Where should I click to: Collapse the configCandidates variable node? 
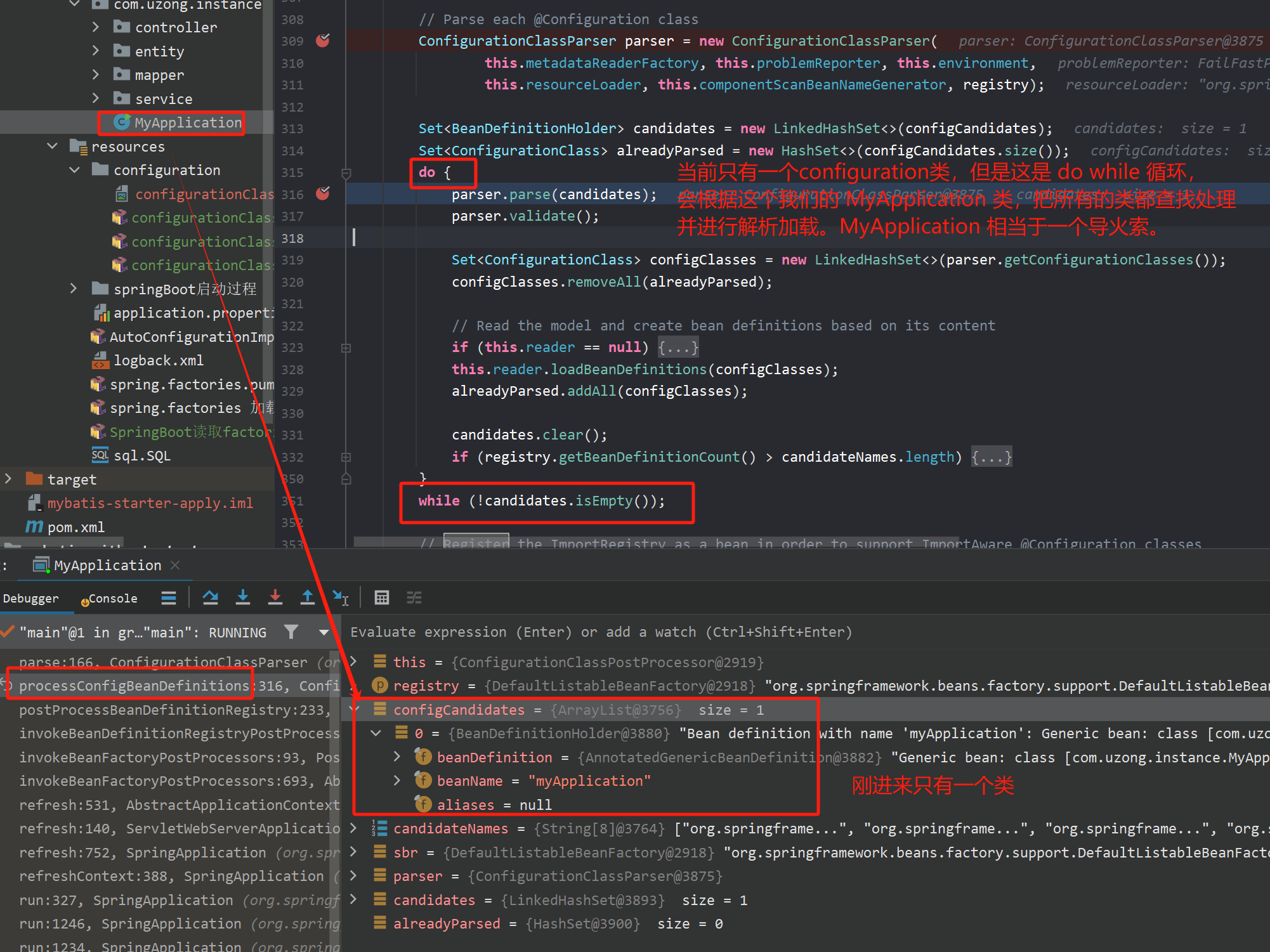[355, 710]
